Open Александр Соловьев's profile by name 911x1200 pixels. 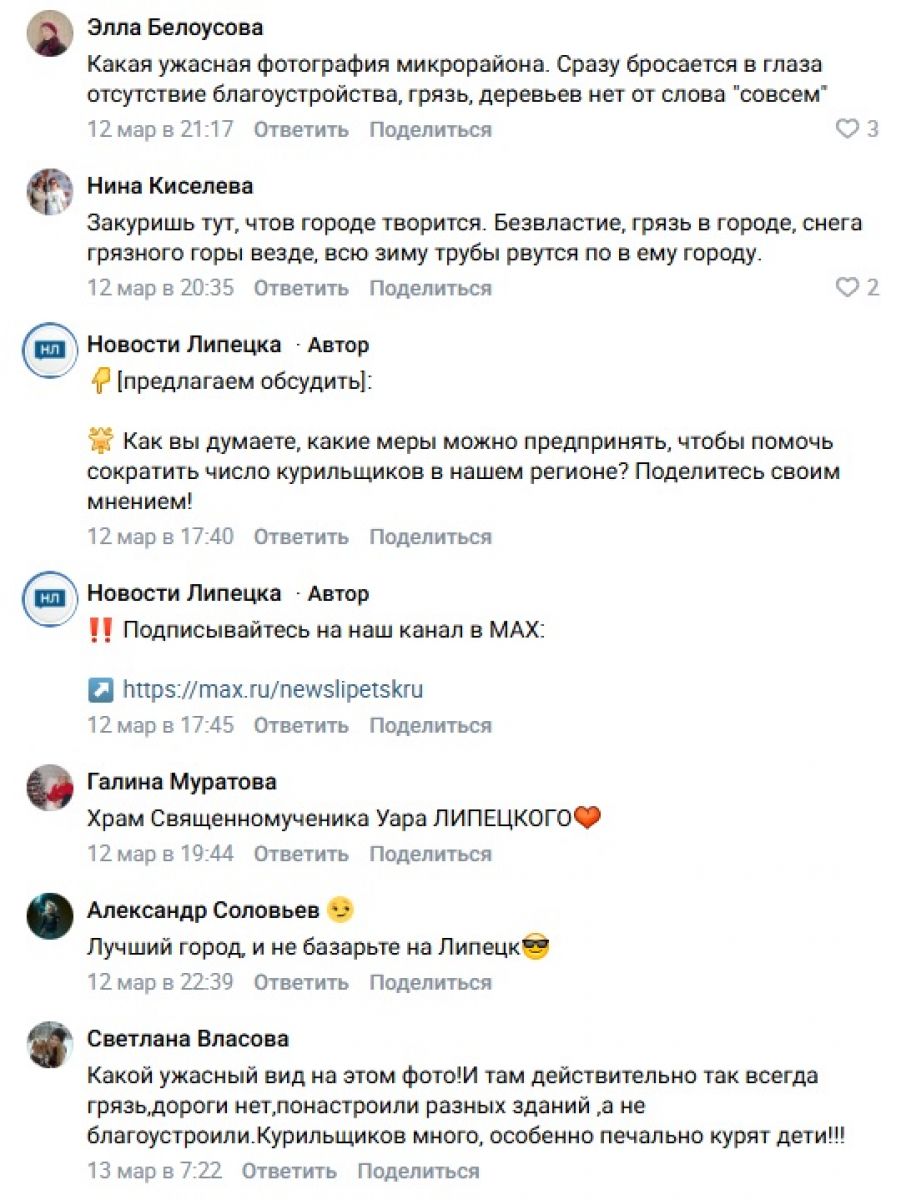203,910
